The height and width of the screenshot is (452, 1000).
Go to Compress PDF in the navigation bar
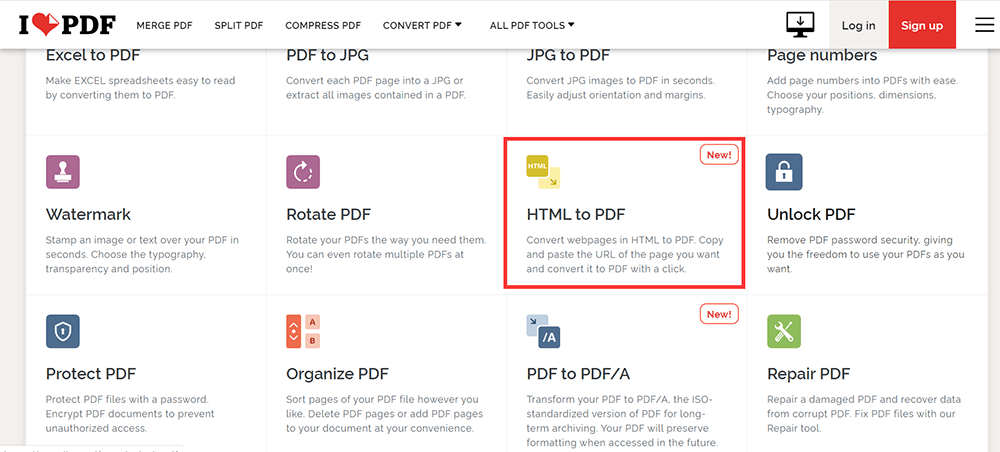pos(323,25)
